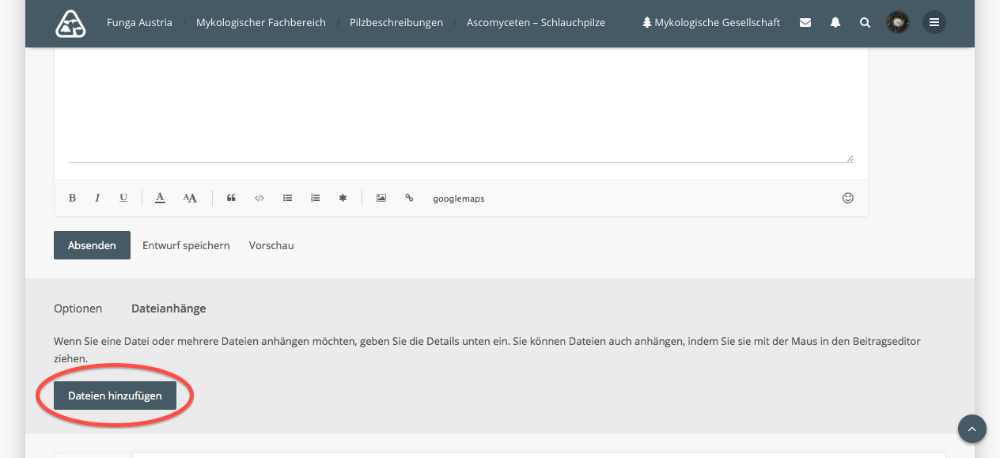
Task: Insert a numbered list
Action: (x=315, y=198)
